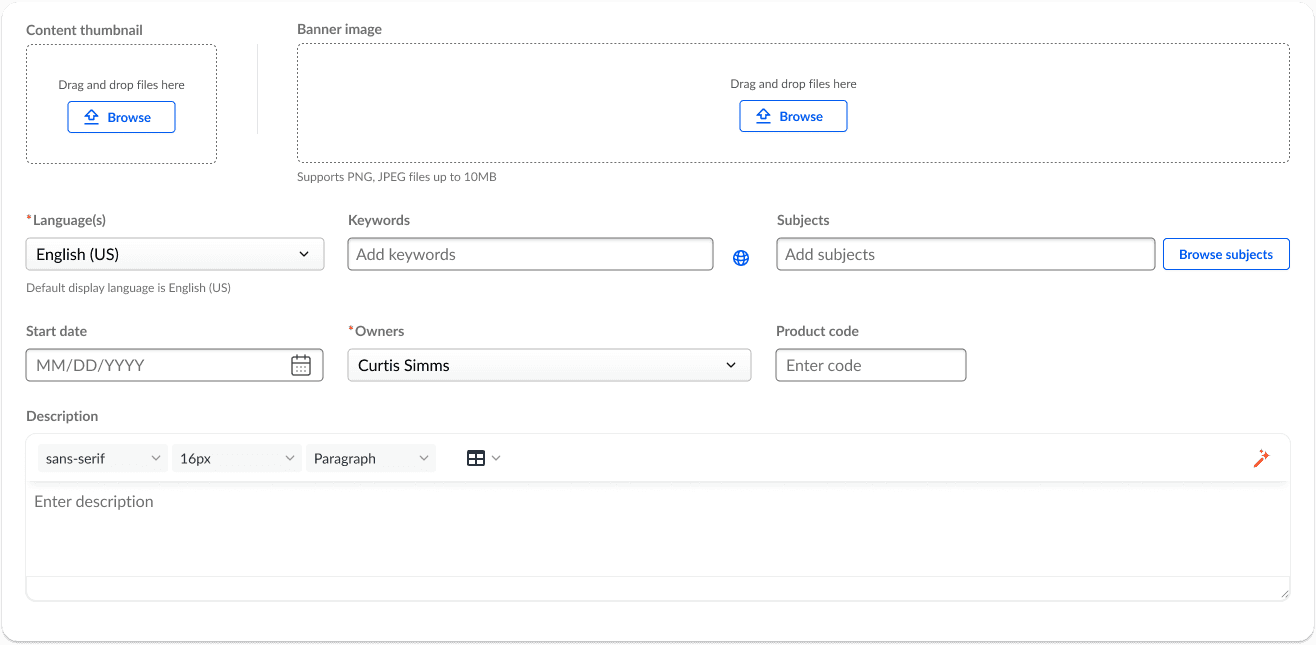Expand the Owners dropdown
1316x645 pixels.
click(549, 365)
